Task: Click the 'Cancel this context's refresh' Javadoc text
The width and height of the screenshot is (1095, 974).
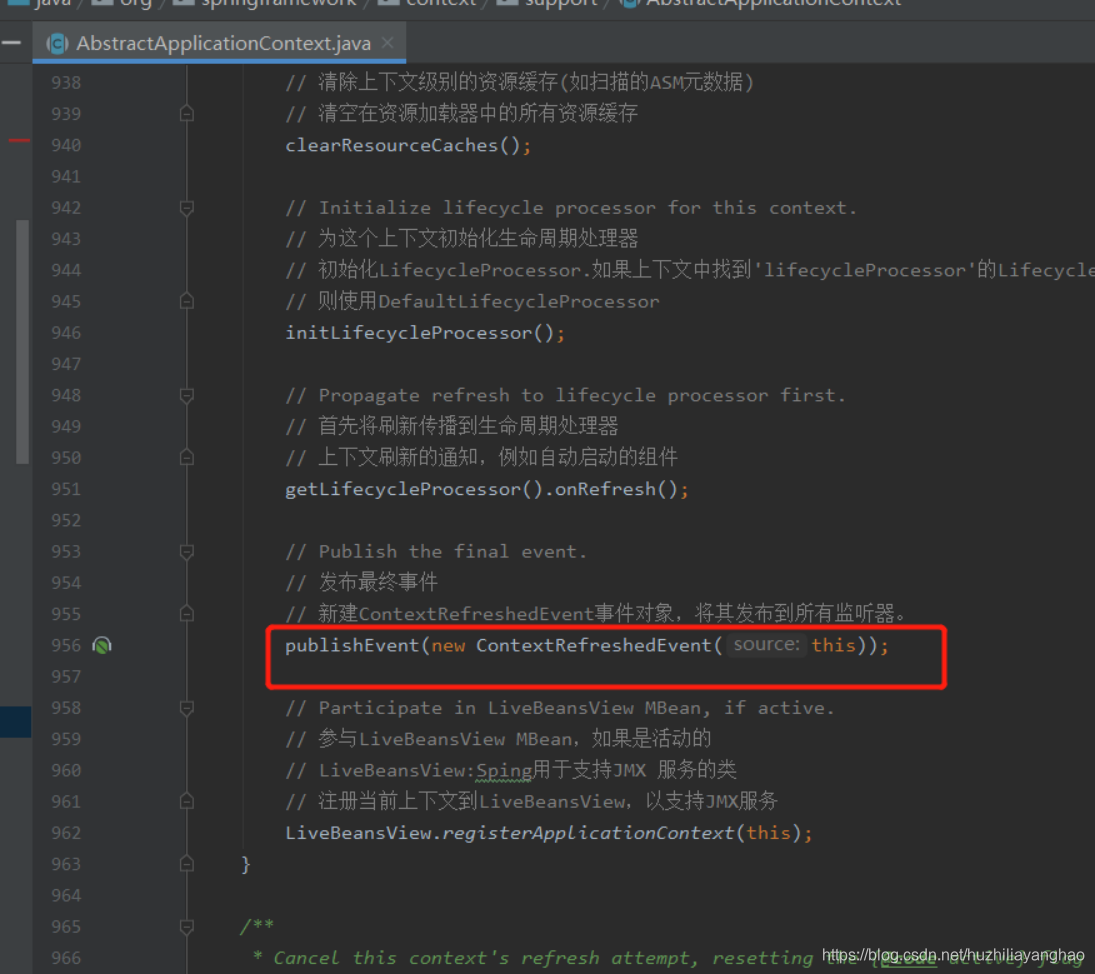Action: (543, 958)
